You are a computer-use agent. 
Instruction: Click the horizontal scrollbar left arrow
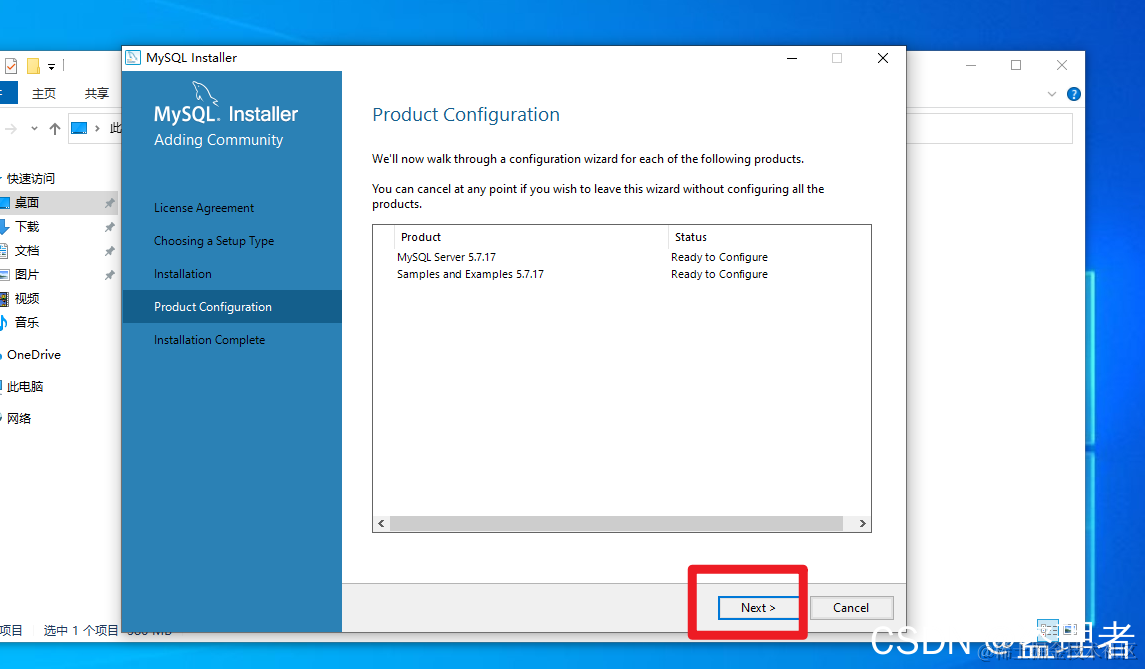click(x=381, y=524)
